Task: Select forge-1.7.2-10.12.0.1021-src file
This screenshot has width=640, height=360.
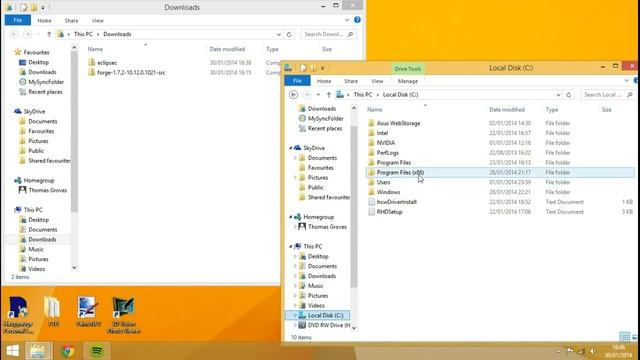Action: [131, 72]
